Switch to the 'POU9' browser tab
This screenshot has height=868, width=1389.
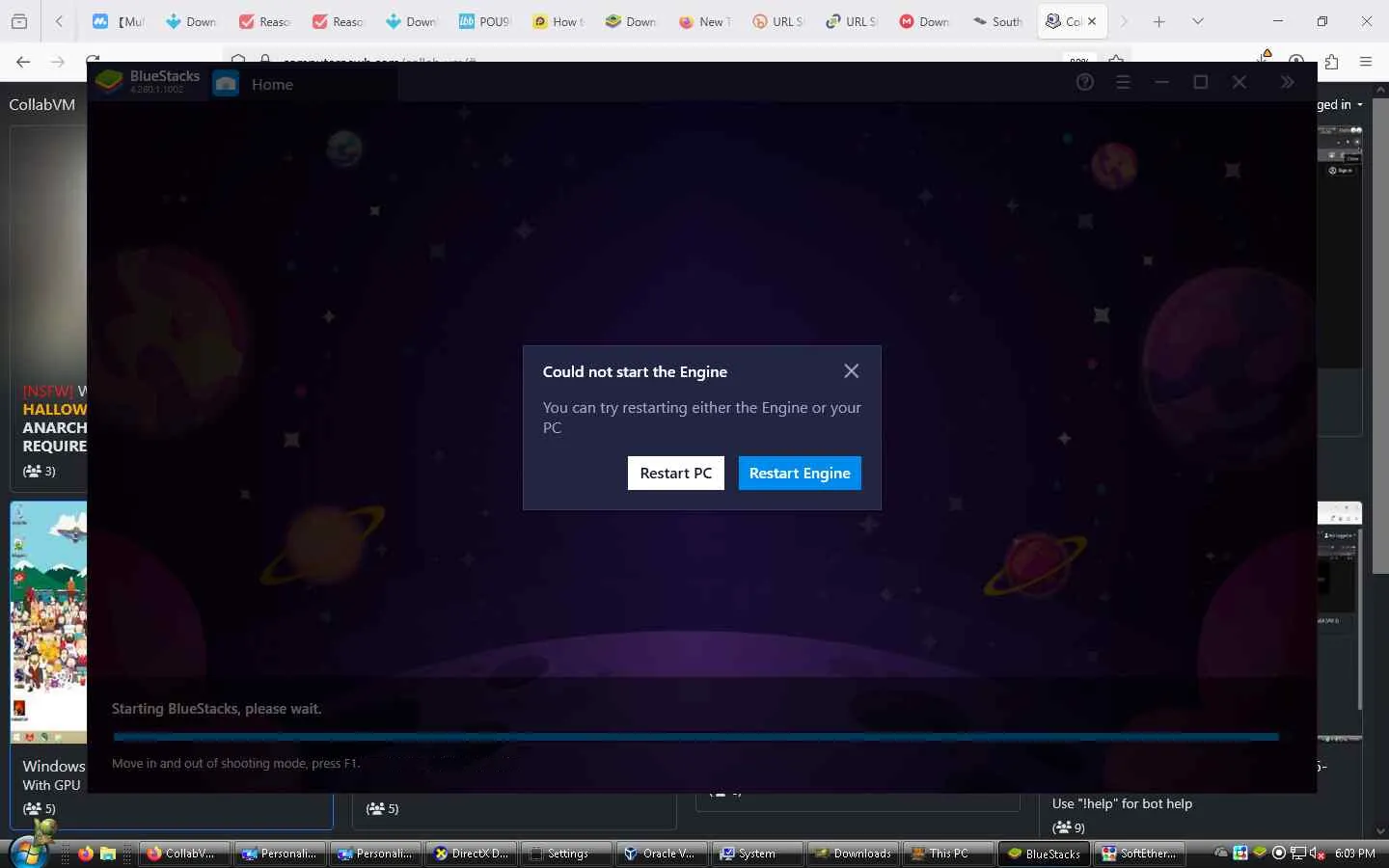coord(484,21)
